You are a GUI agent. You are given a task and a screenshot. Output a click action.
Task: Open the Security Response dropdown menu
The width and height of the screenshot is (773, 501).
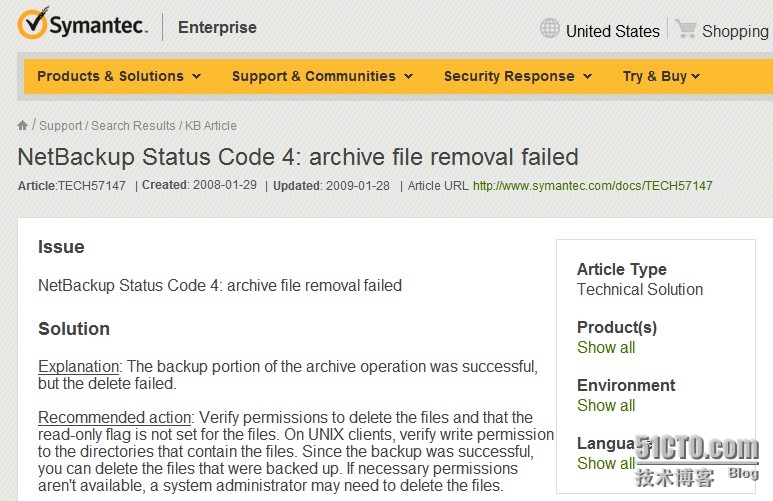pos(517,76)
